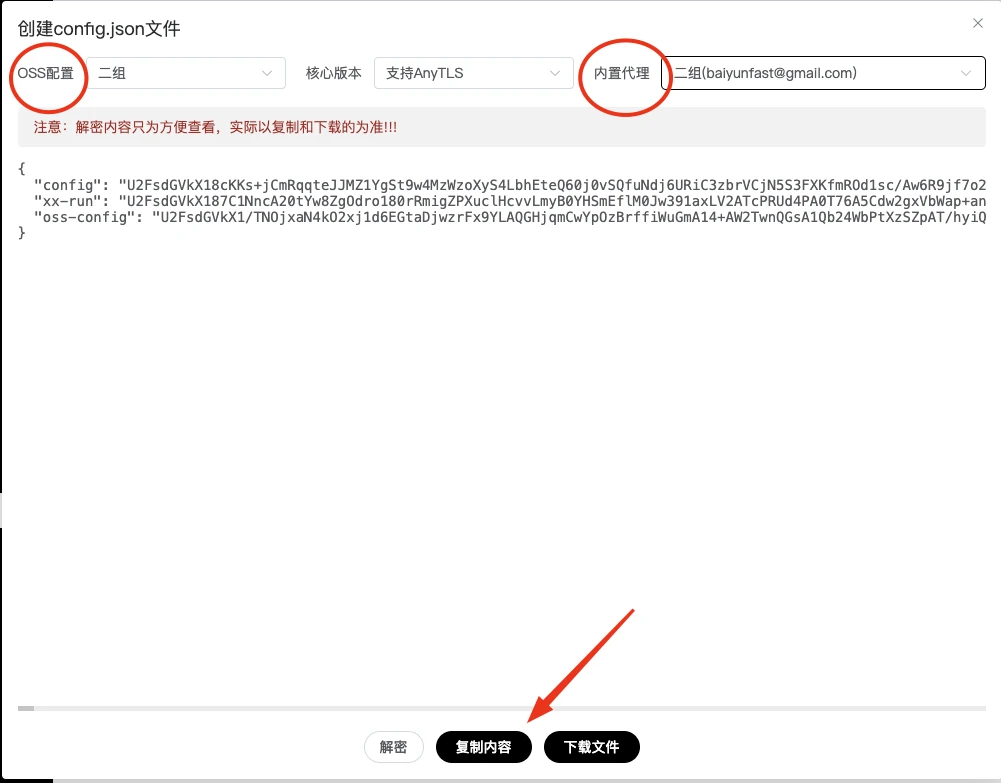Image resolution: width=1001 pixels, height=783 pixels.
Task: Click the encrypted "config" value line
Action: 500,184
